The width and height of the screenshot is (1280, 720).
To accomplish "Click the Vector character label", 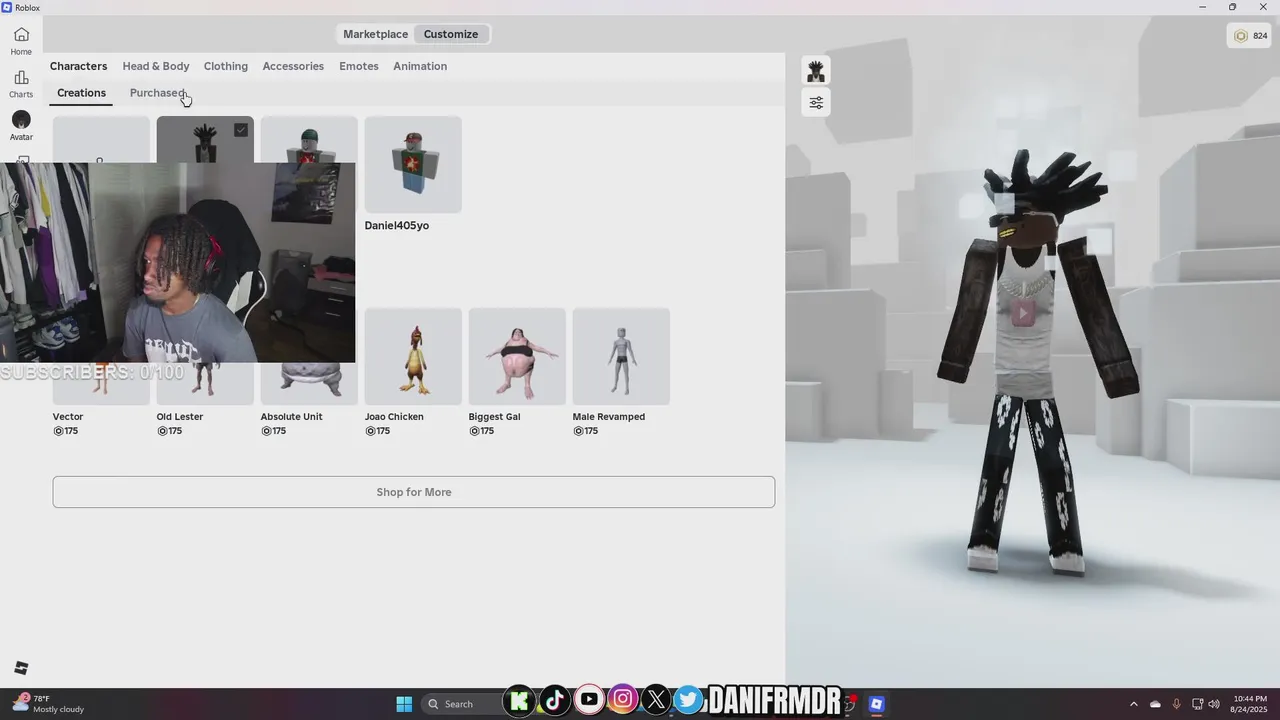I will pyautogui.click(x=68, y=417).
